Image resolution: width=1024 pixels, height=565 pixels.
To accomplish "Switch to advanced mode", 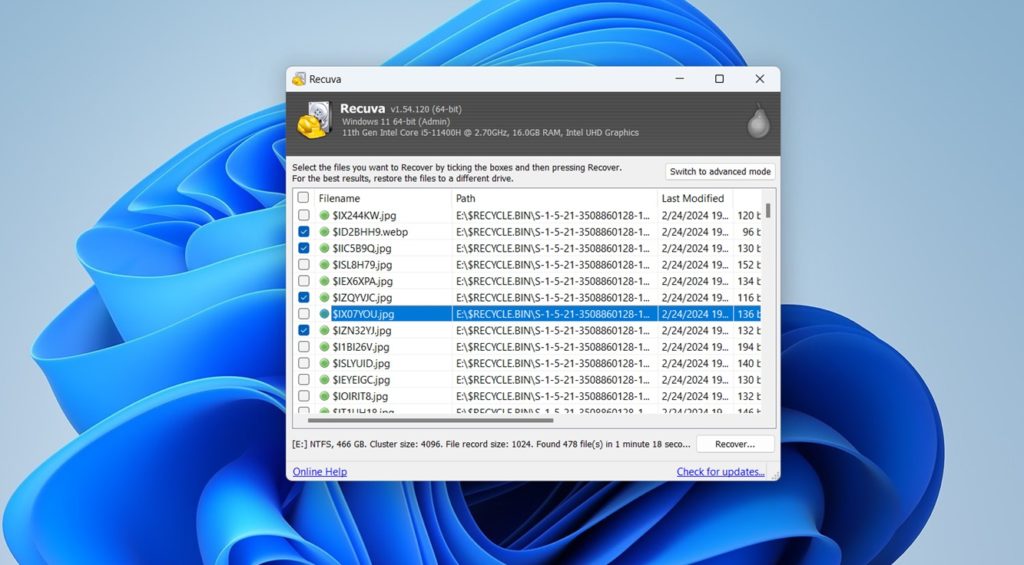I will (720, 172).
